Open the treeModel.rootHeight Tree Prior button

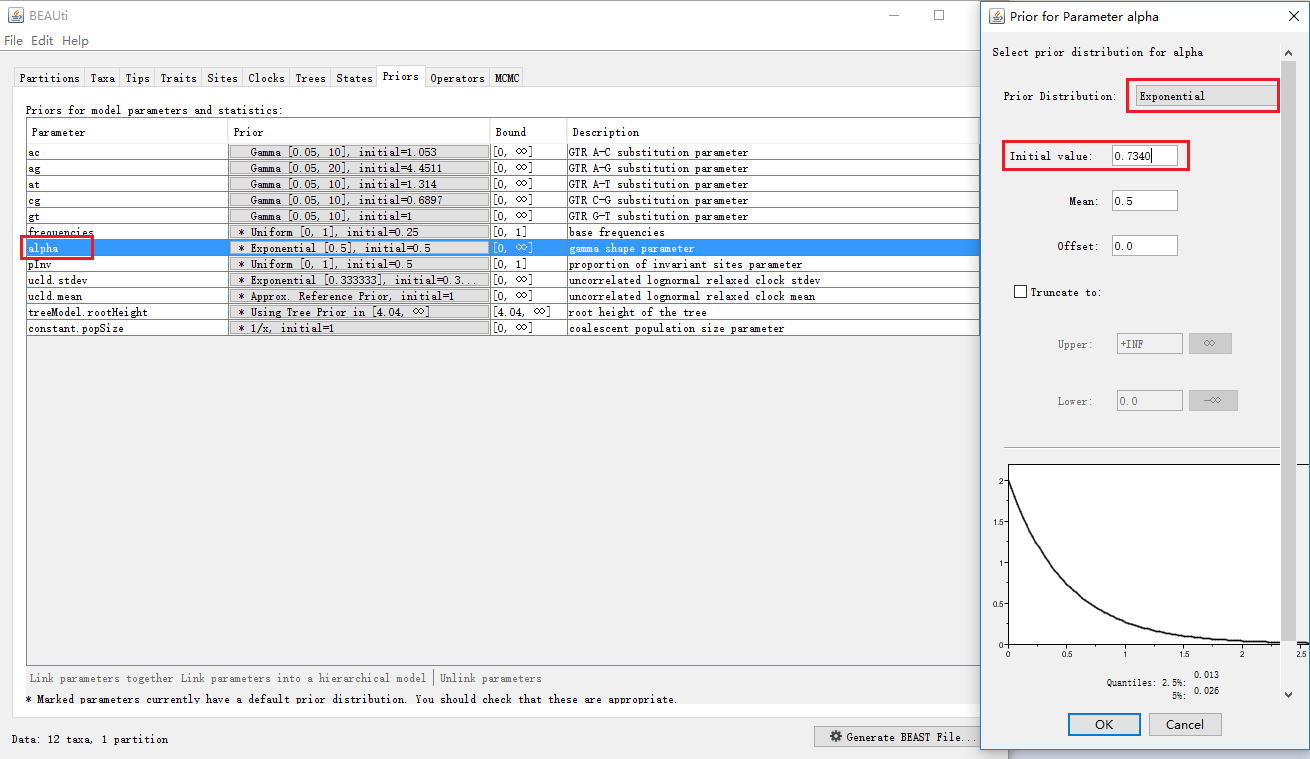[359, 312]
